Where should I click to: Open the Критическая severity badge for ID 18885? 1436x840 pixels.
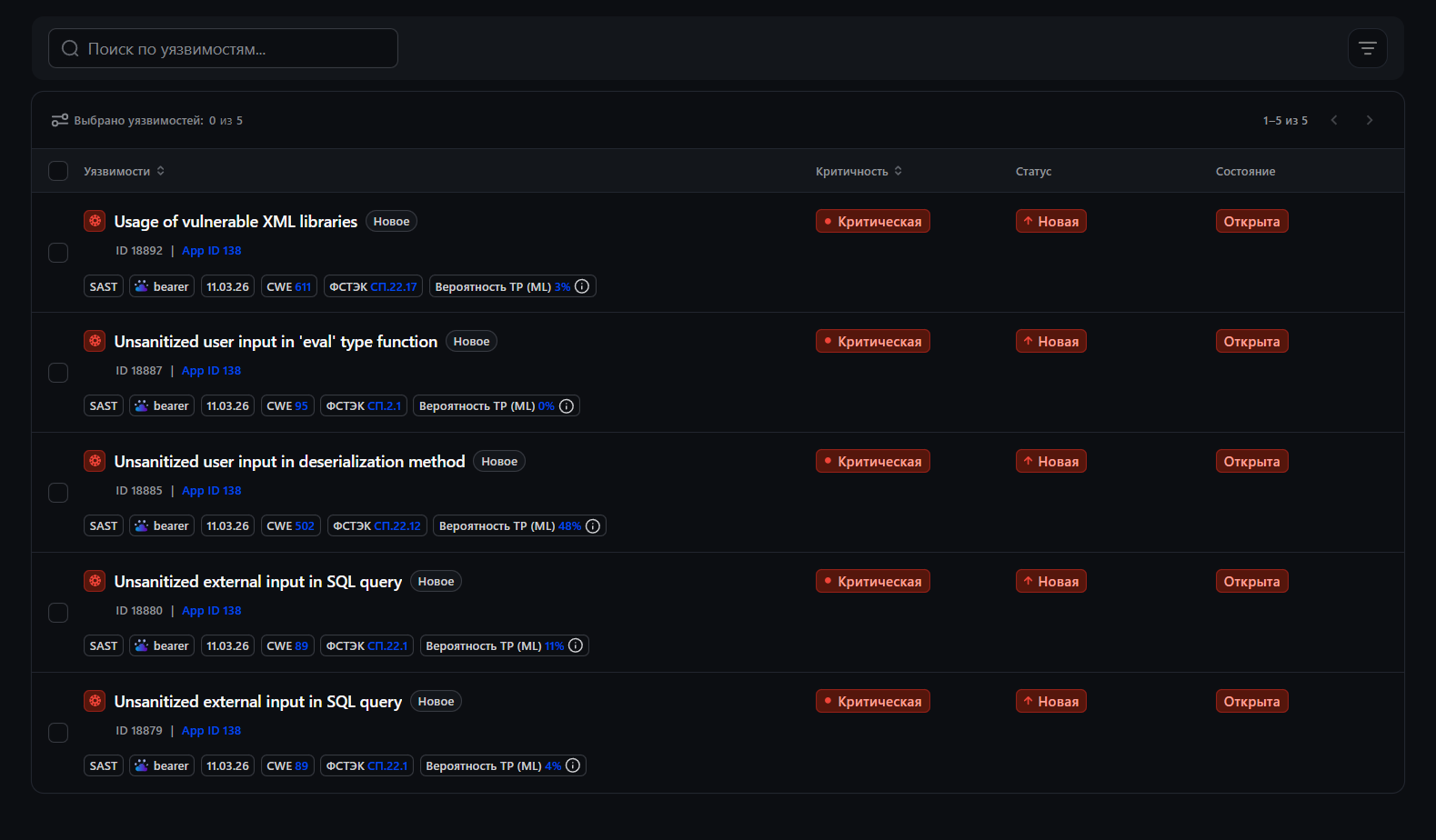[873, 461]
